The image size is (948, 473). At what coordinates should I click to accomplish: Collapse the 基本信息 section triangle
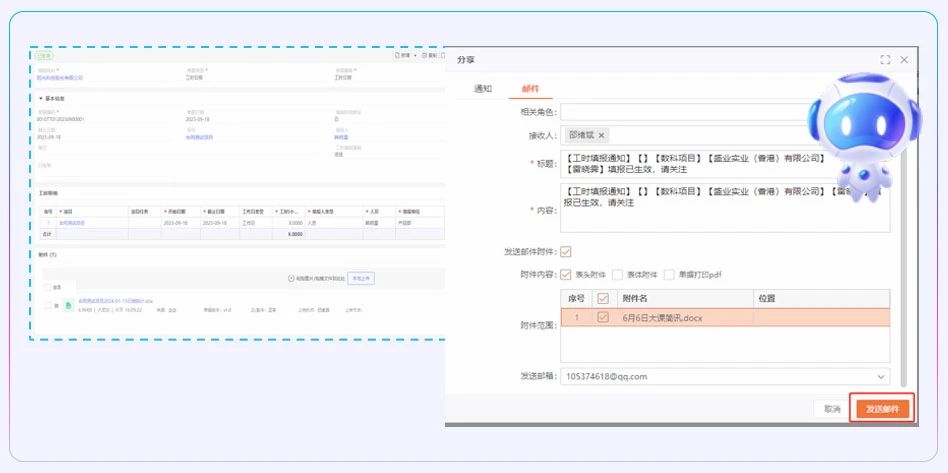40,98
